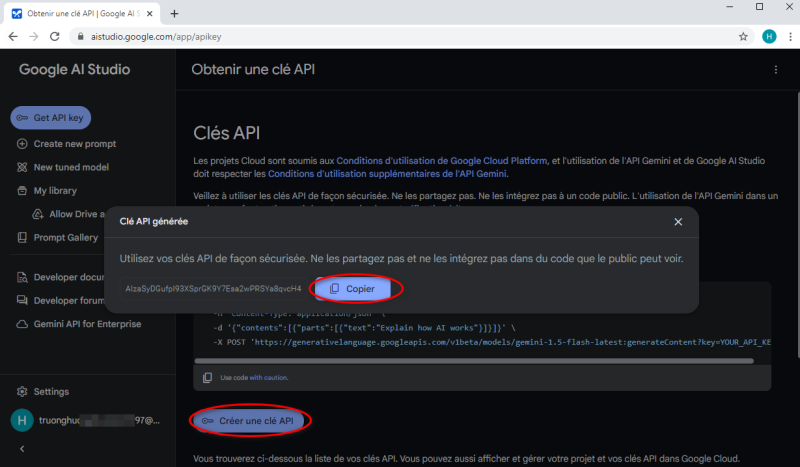Viewport: 800px width, 467px height.
Task: View site info lock icon
Action: tap(80, 37)
